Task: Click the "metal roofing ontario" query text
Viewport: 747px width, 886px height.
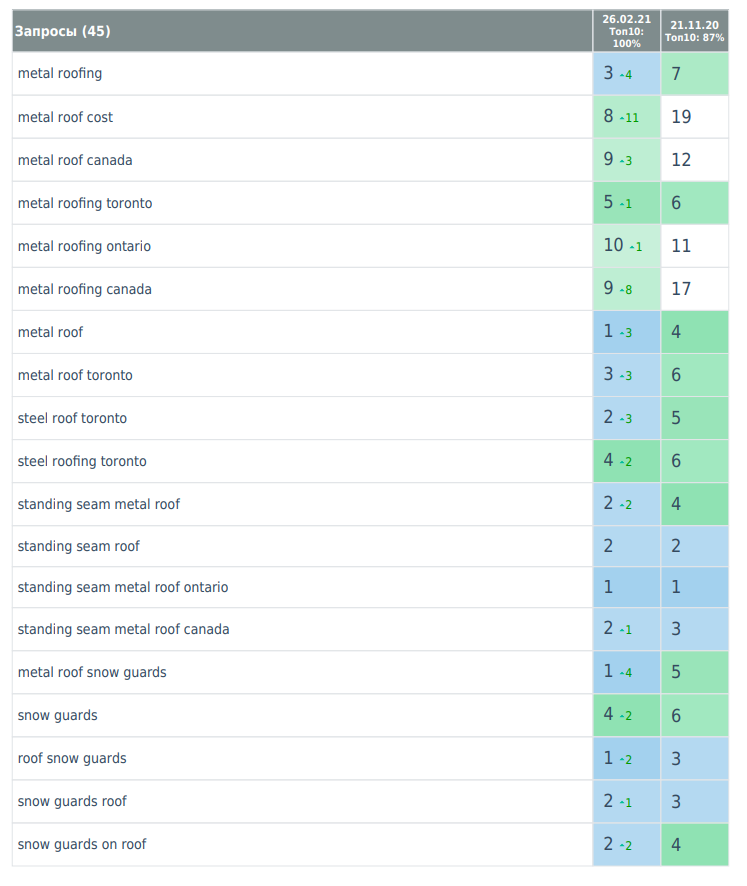Action: (84, 246)
